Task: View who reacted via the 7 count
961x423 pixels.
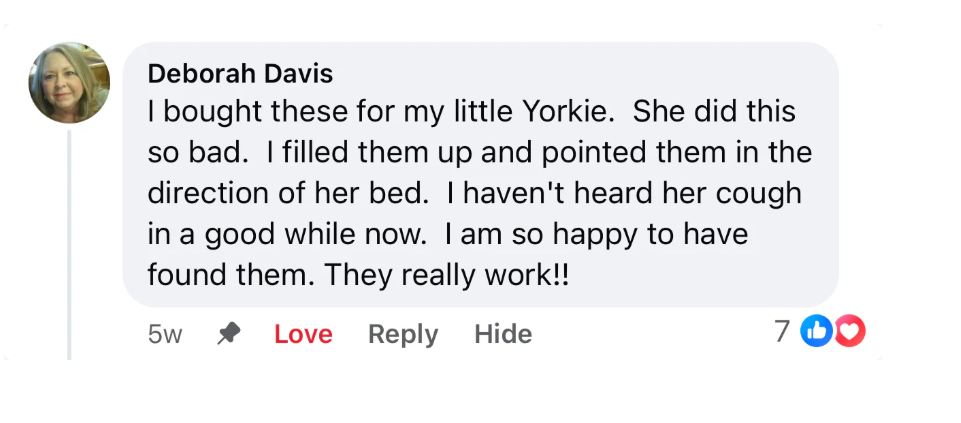Action: pyautogui.click(x=784, y=332)
